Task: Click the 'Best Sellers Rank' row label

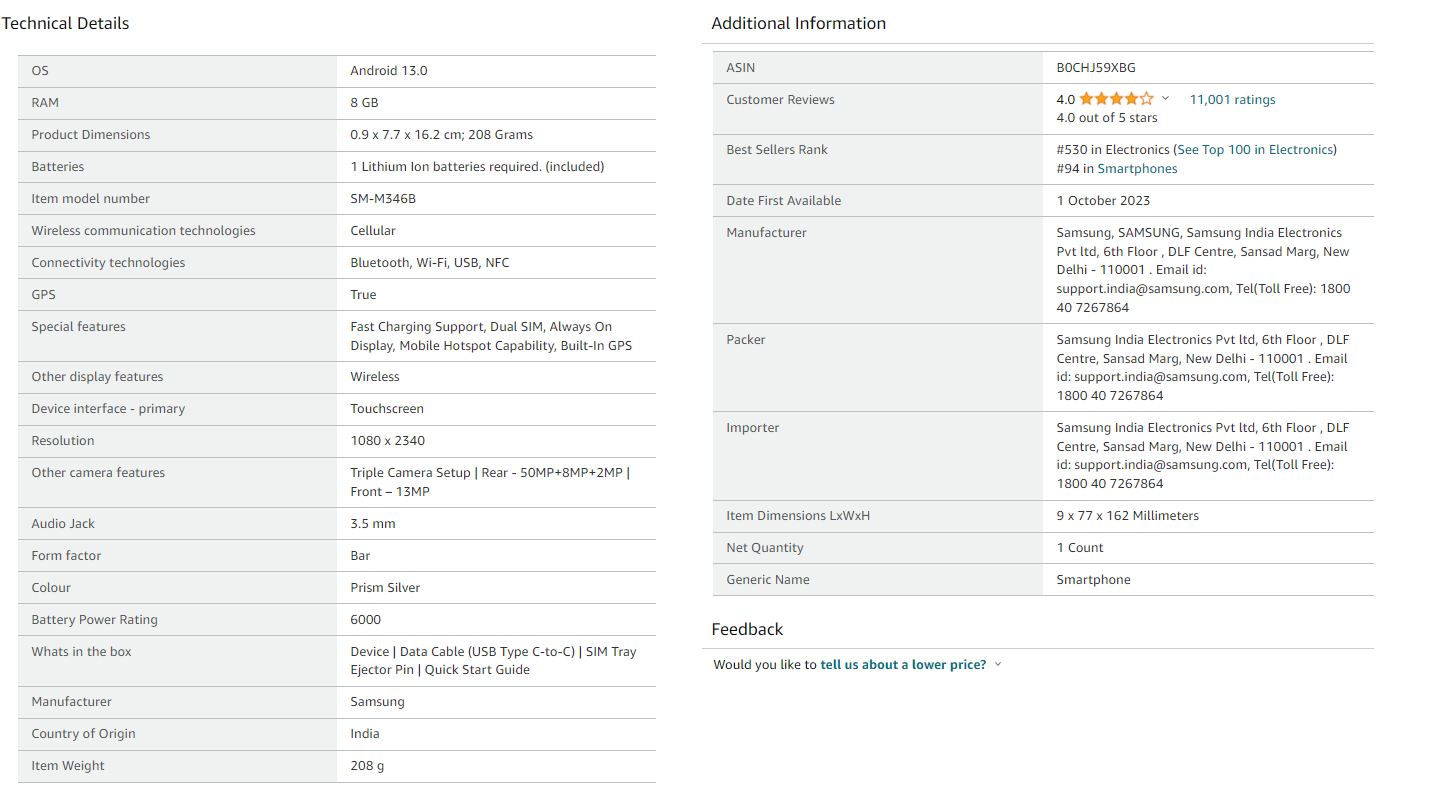Action: pos(777,150)
